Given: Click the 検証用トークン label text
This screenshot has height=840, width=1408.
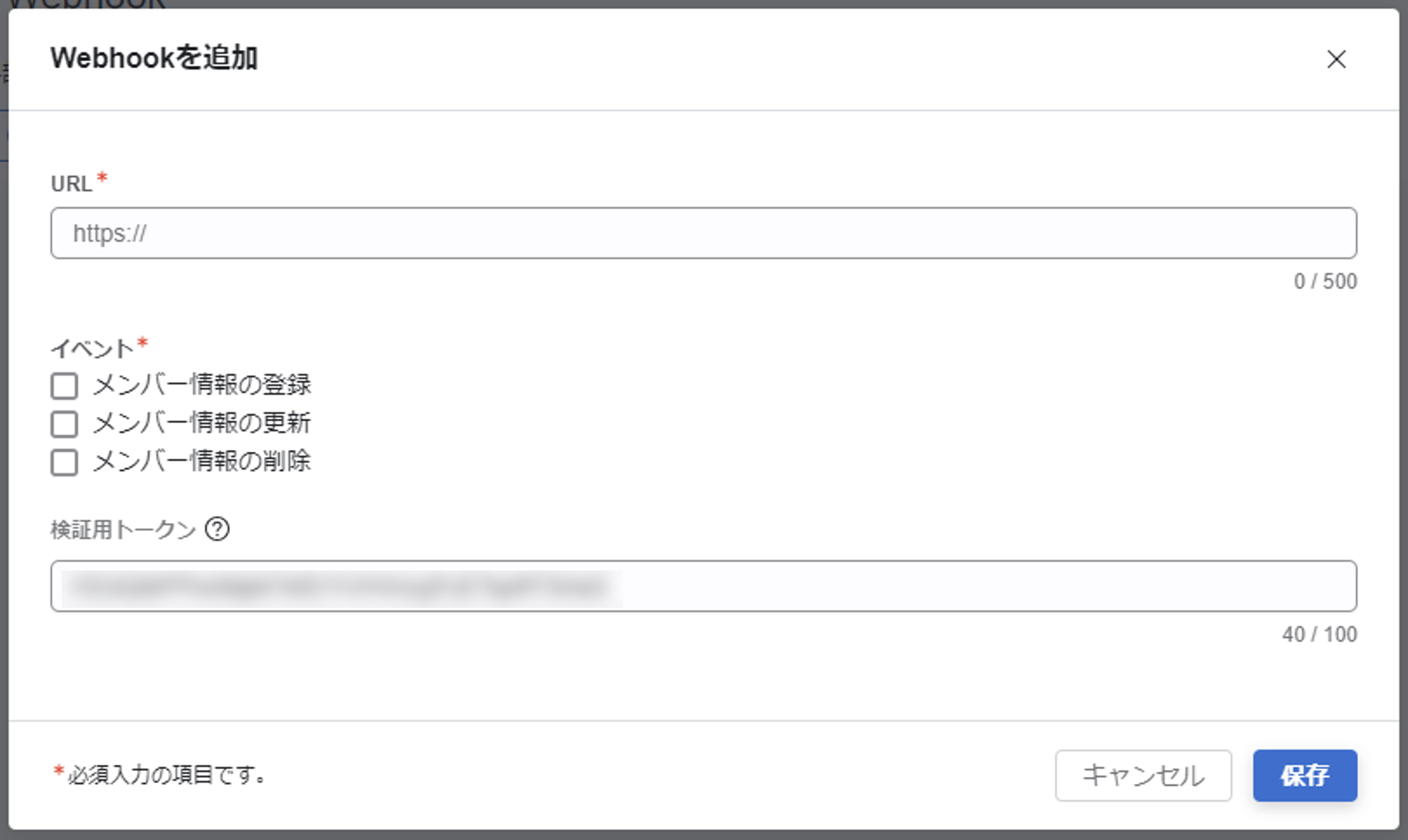Looking at the screenshot, I should [123, 530].
